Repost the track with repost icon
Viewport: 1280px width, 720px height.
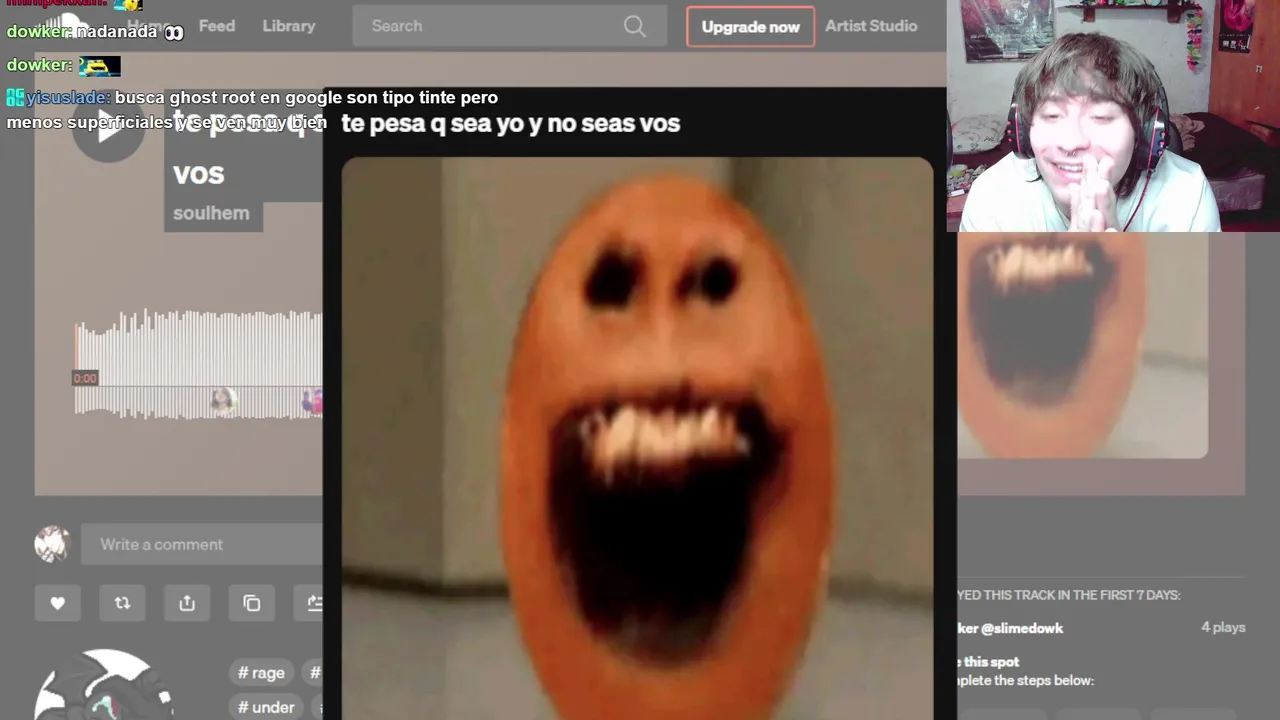point(122,603)
